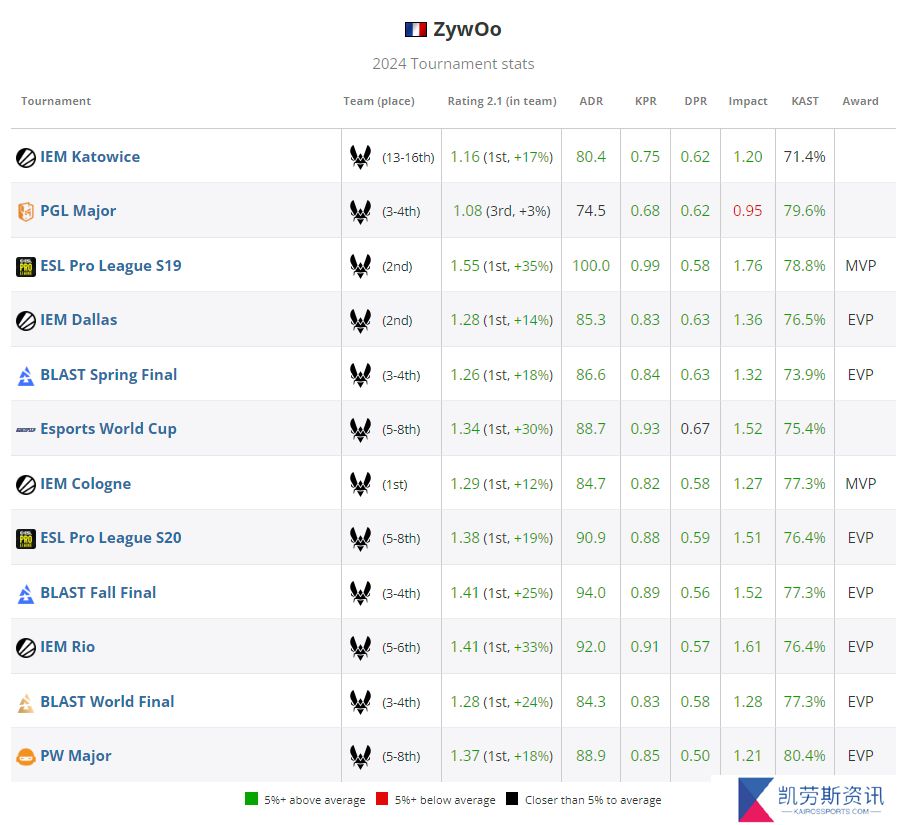Viewport: 911px width, 825px height.
Task: Click the Tournament column header
Action: 56,101
